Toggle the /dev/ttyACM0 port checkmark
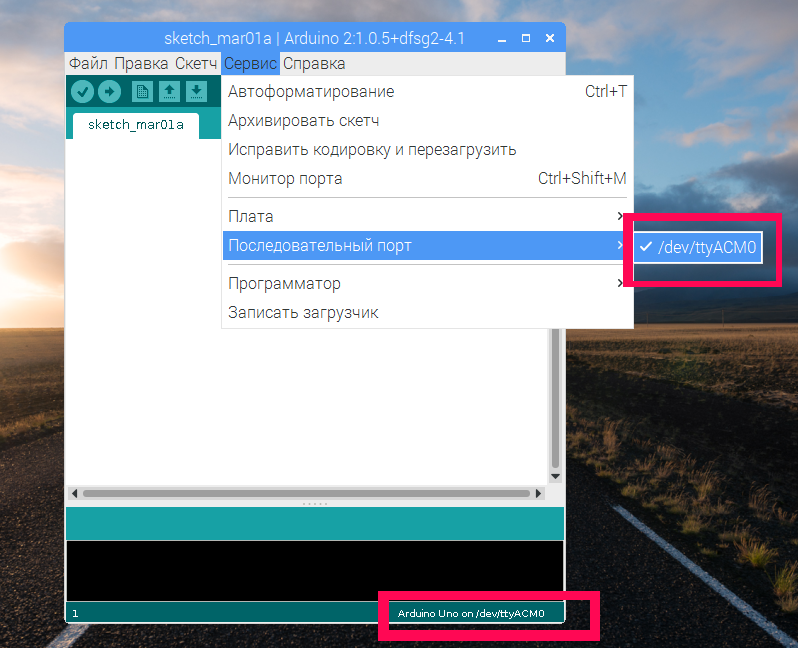Screen dimensions: 798x648 698,247
